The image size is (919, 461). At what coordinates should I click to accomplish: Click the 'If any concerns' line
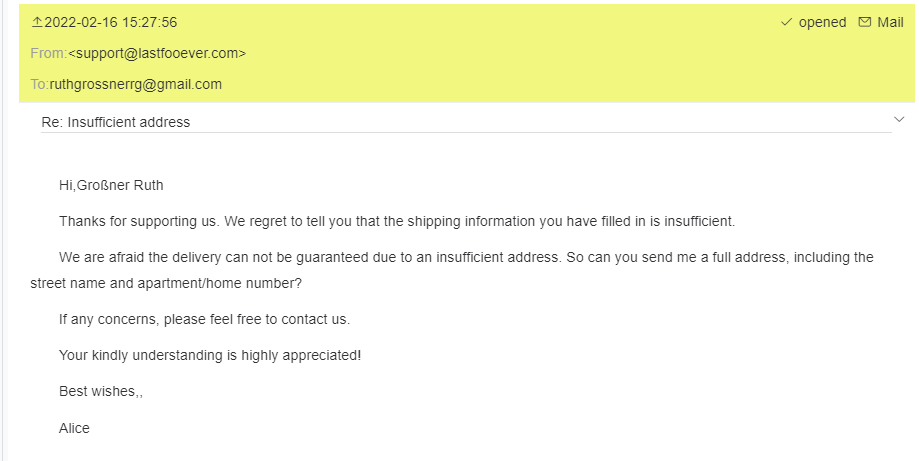[x=204, y=319]
